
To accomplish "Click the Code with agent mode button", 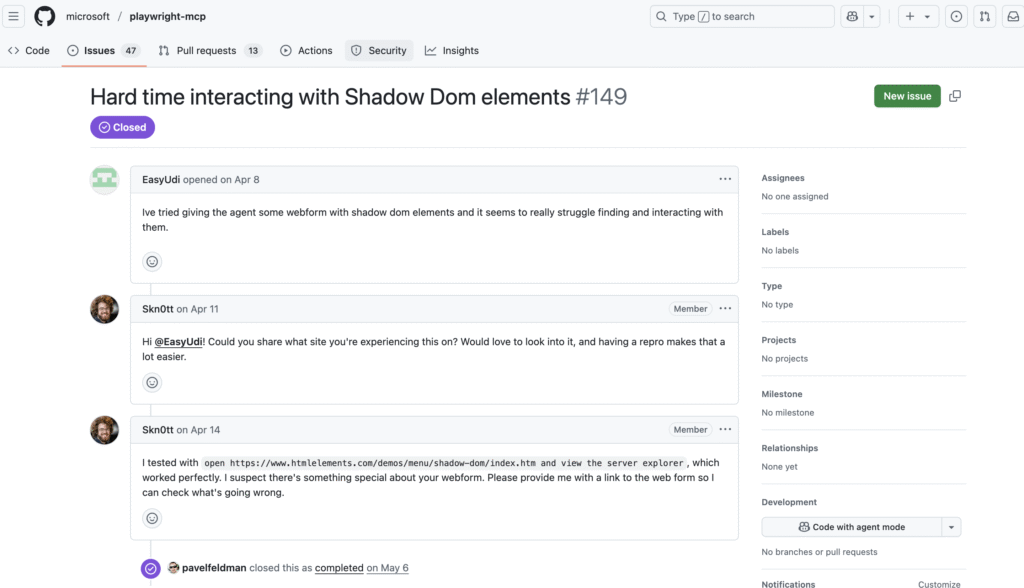I will [851, 527].
